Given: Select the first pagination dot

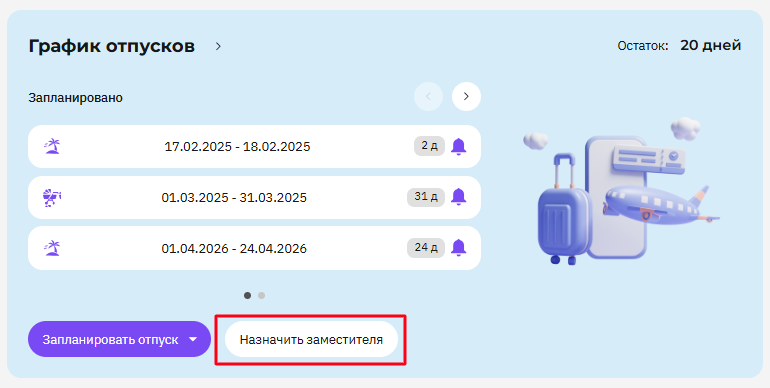Looking at the screenshot, I should coord(248,296).
